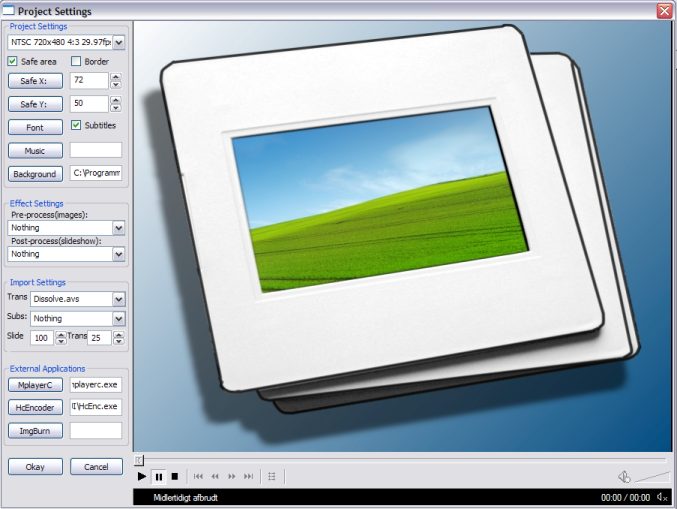The height and width of the screenshot is (509, 677).
Task: Click the MplayerC path field
Action: 96,385
